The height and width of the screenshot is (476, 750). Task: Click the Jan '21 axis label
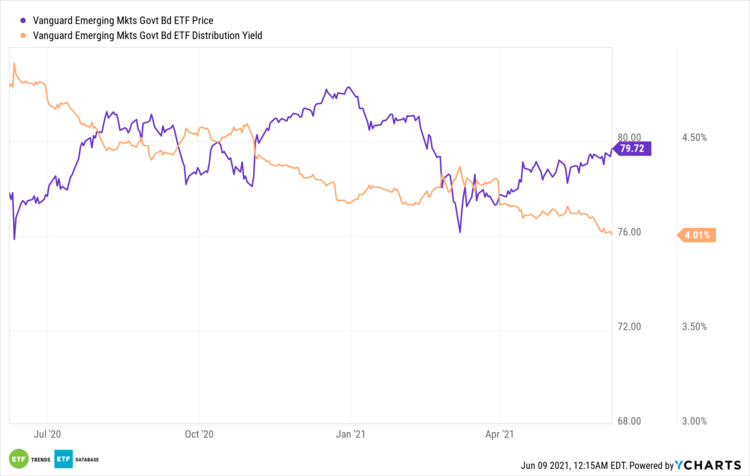click(x=351, y=435)
